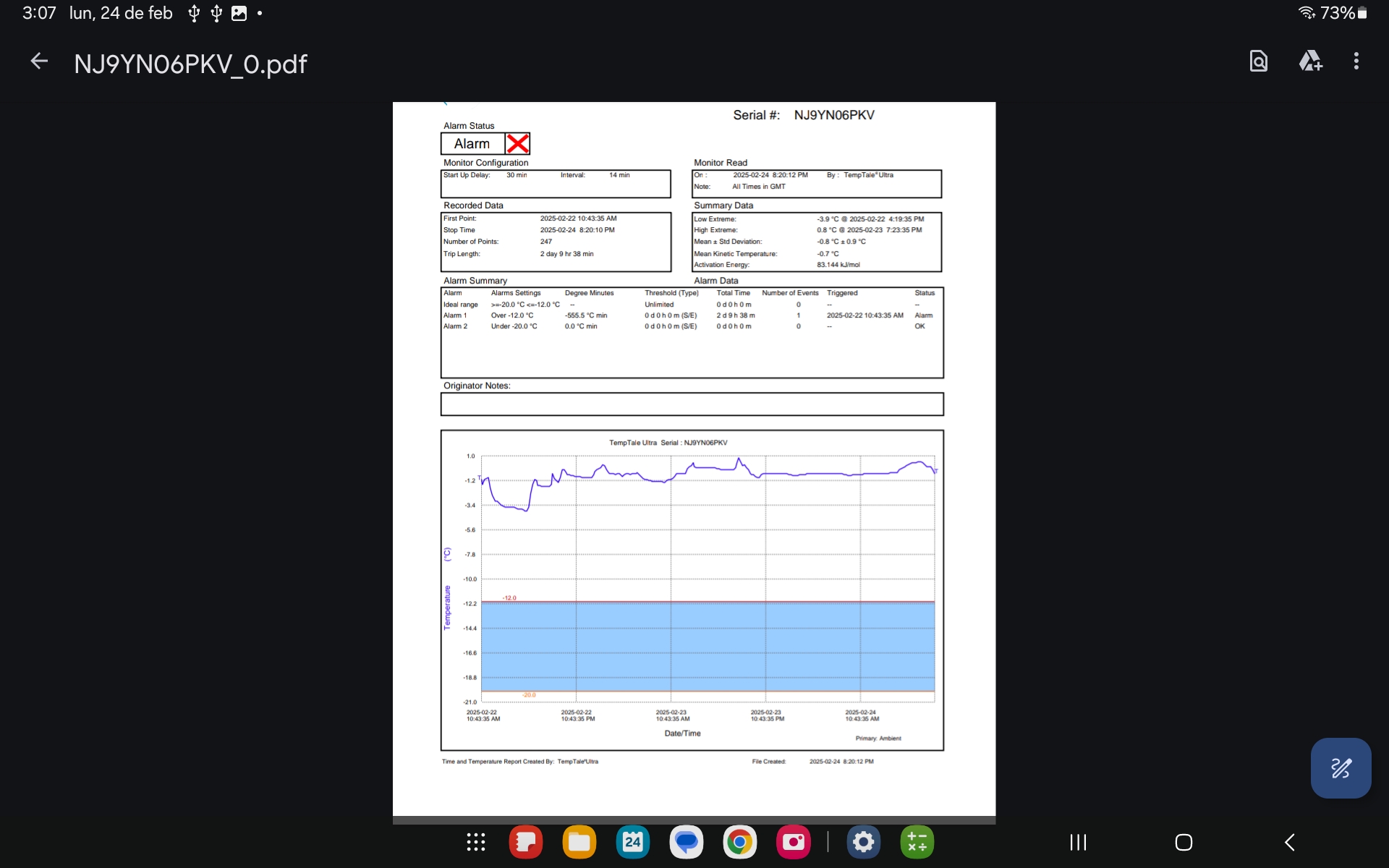Select the Low Extreme -3.9 °C value
Viewport: 1389px width, 868px height.
click(x=870, y=219)
